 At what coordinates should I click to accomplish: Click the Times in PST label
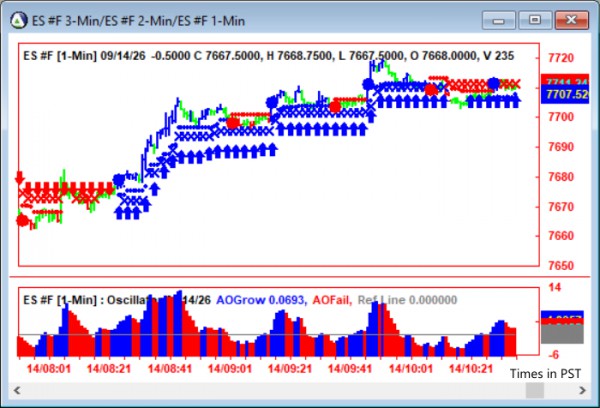point(545,374)
